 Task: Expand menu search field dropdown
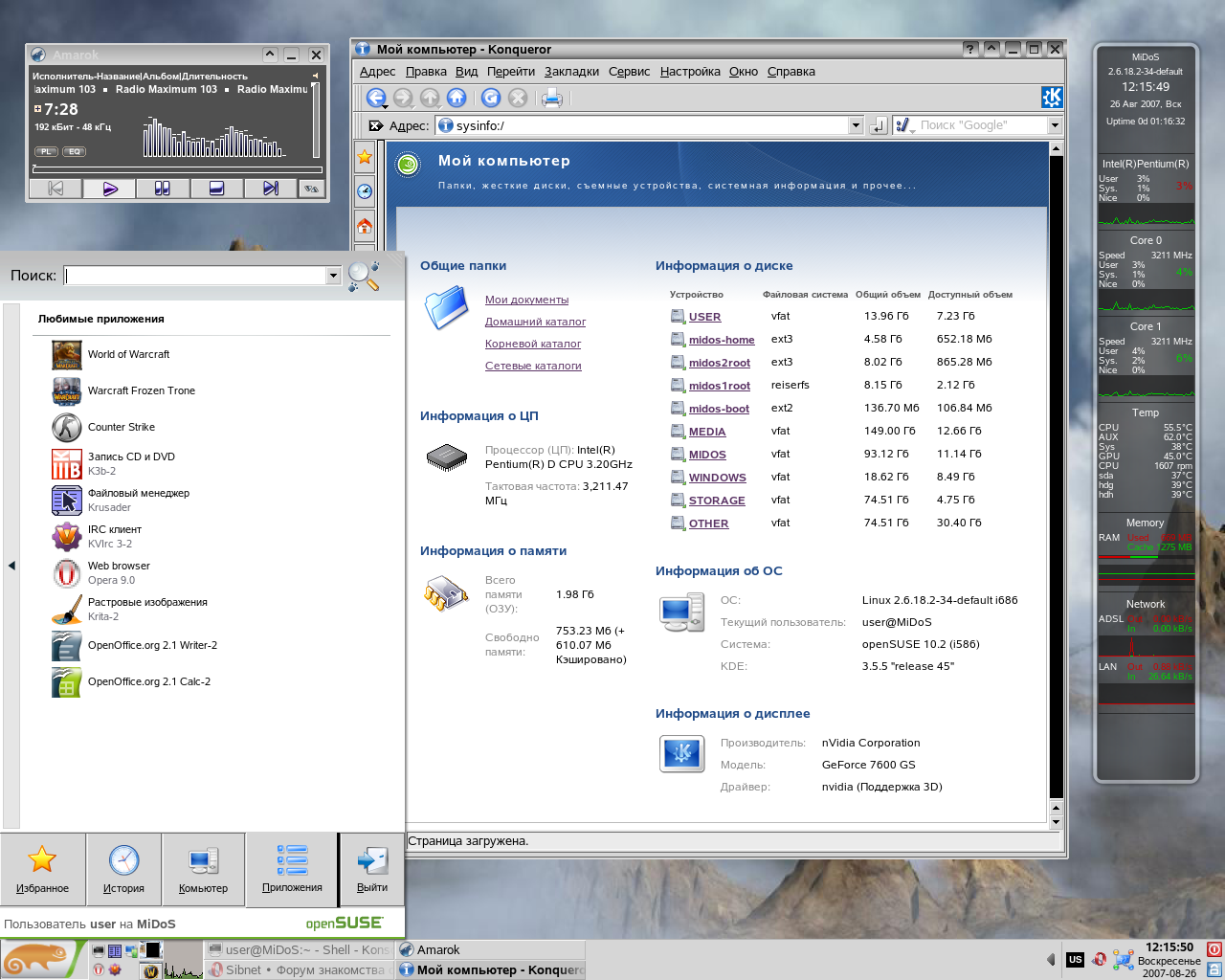tap(333, 276)
